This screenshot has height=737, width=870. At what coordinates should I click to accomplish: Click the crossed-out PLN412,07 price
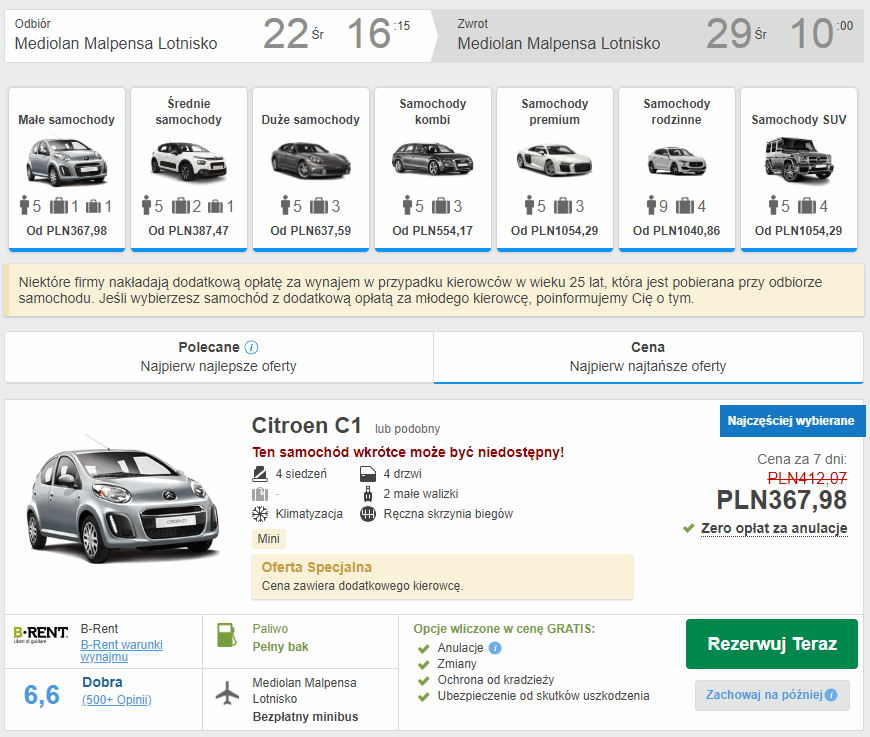(x=807, y=478)
